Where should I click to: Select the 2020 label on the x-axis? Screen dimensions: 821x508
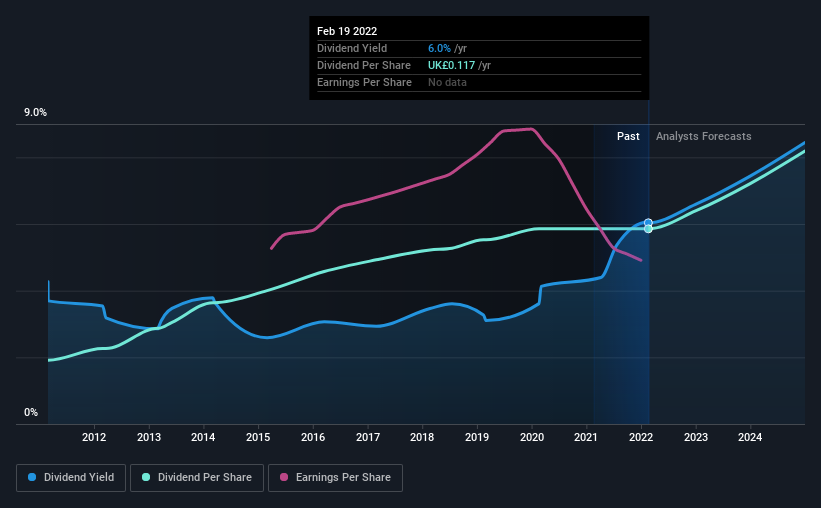(532, 437)
